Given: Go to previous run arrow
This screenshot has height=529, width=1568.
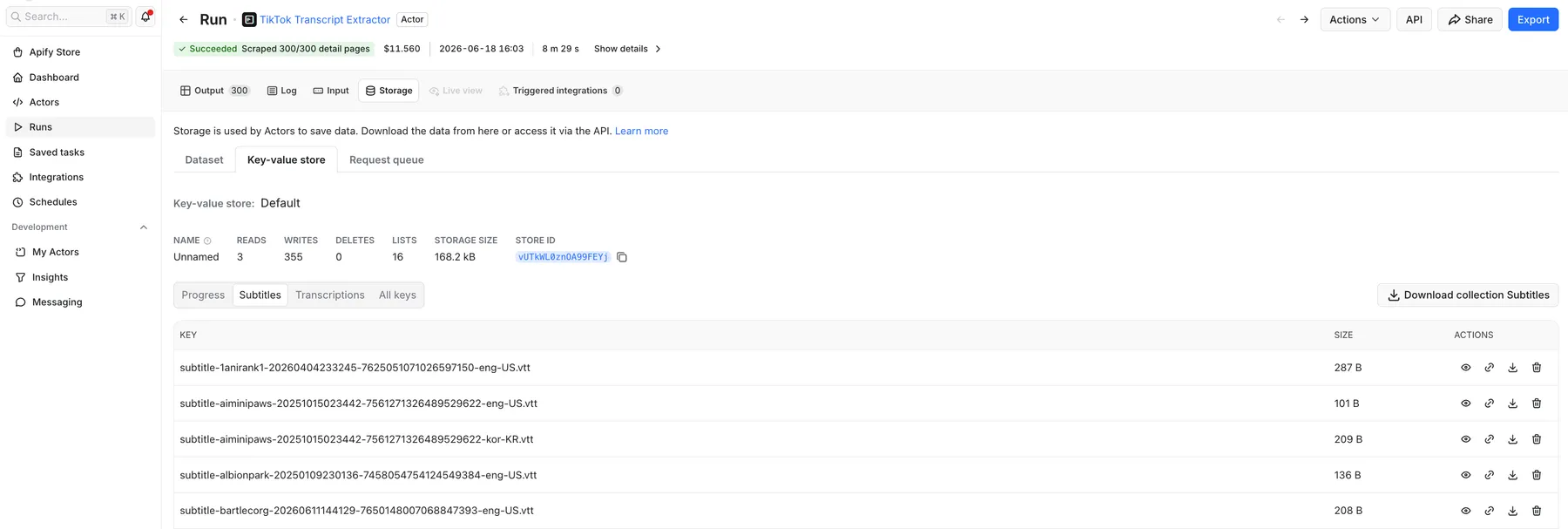Looking at the screenshot, I should (x=1281, y=19).
